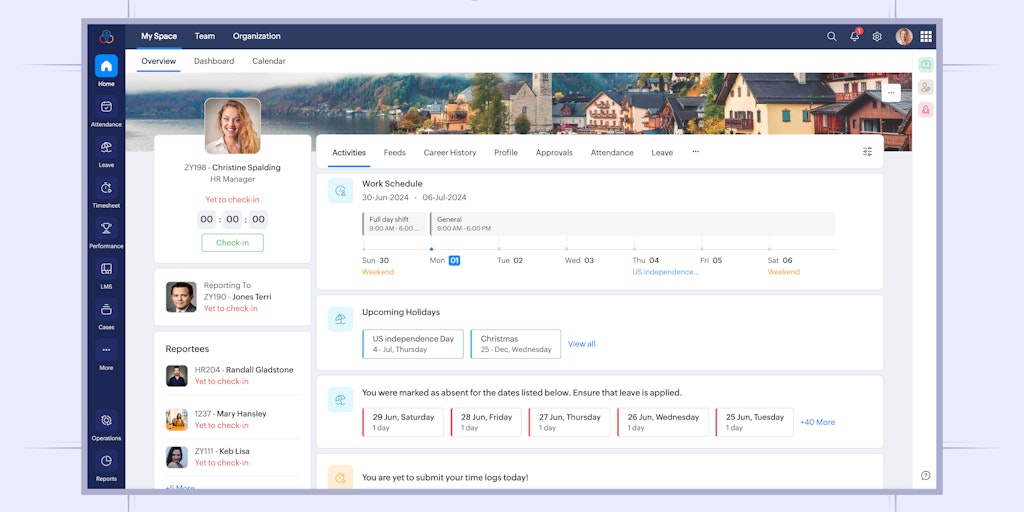This screenshot has width=1024, height=512.
Task: Select 28 Jun, Friday absent card
Action: [x=486, y=423]
